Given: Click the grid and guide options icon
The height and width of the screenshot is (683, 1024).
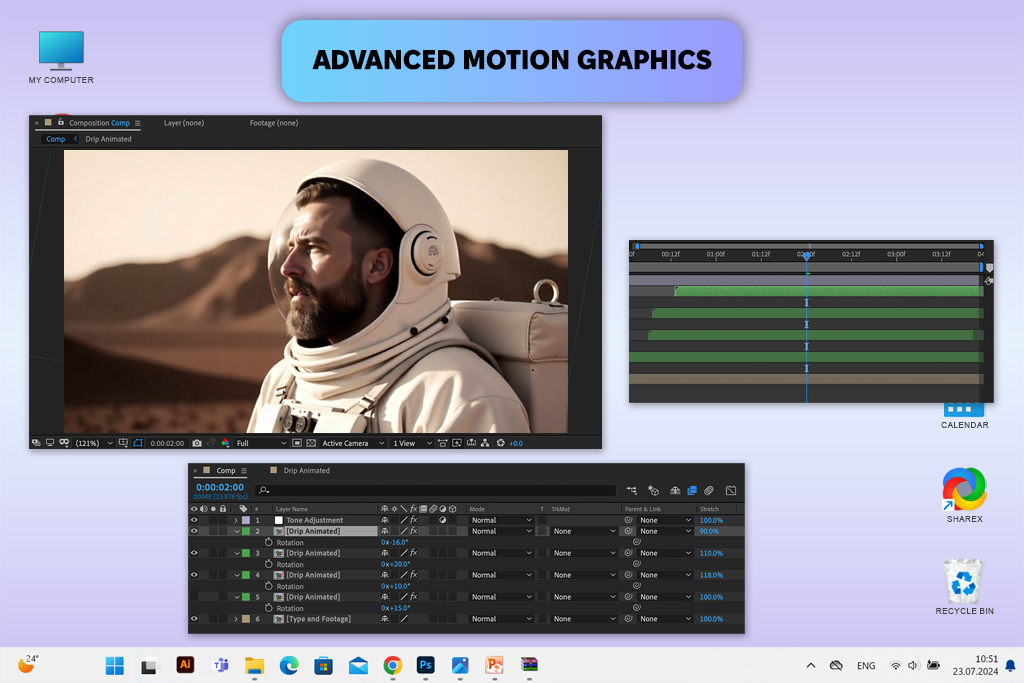Looking at the screenshot, I should point(123,443).
